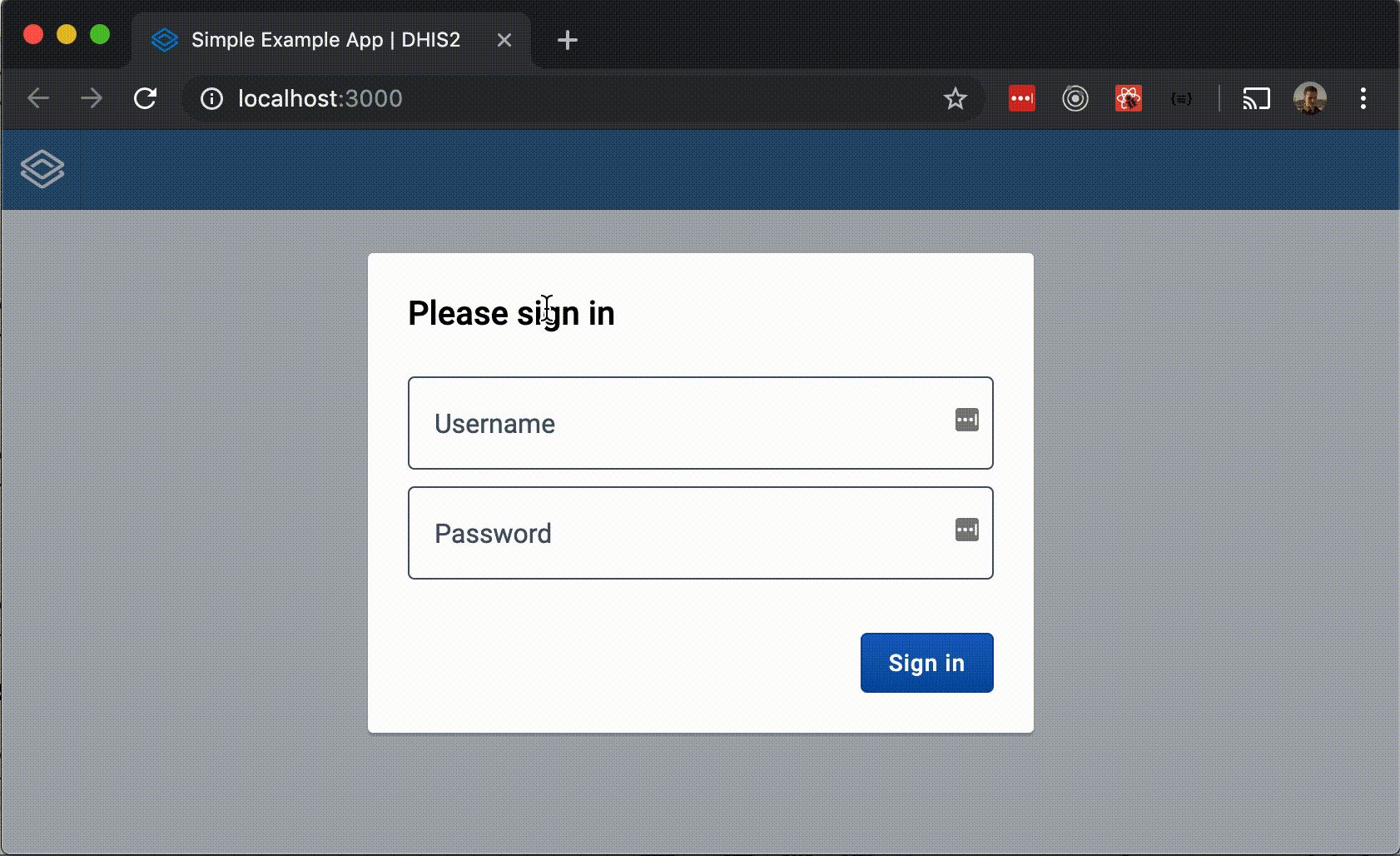Navigate back with the back arrow
The image size is (1400, 856).
(38, 98)
